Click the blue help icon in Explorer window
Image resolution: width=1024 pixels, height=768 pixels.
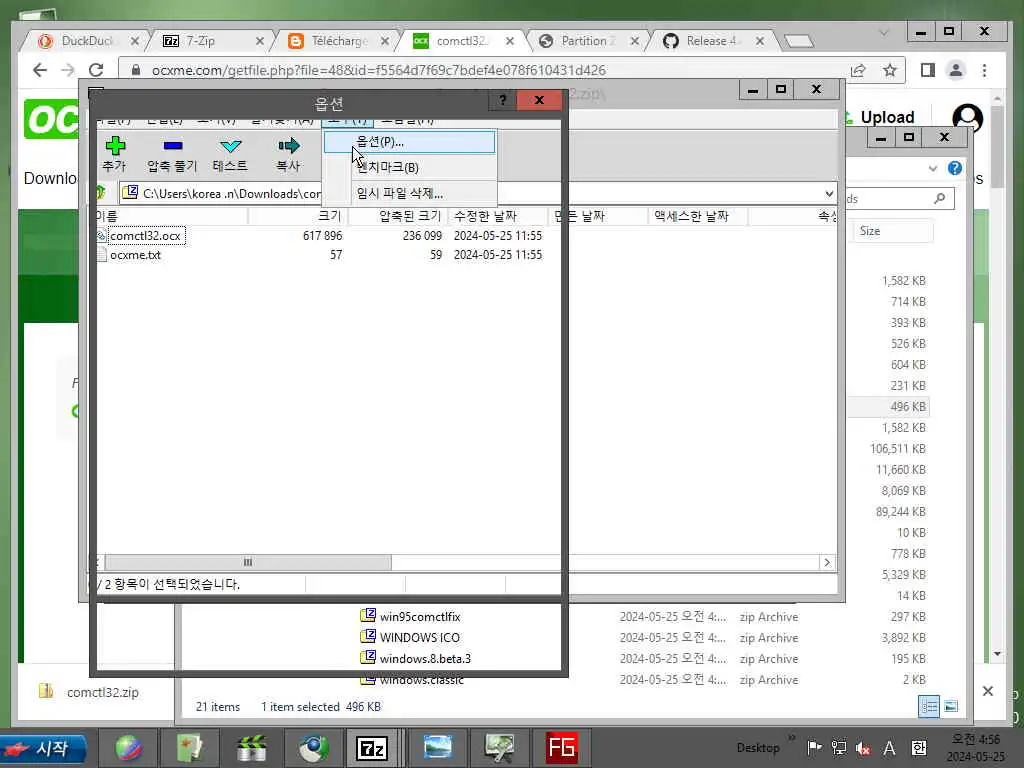(955, 168)
